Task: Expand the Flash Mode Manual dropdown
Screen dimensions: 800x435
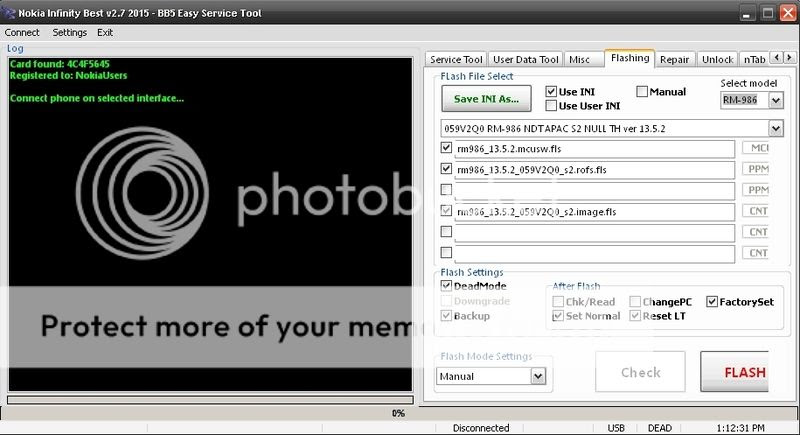Action: (x=538, y=376)
